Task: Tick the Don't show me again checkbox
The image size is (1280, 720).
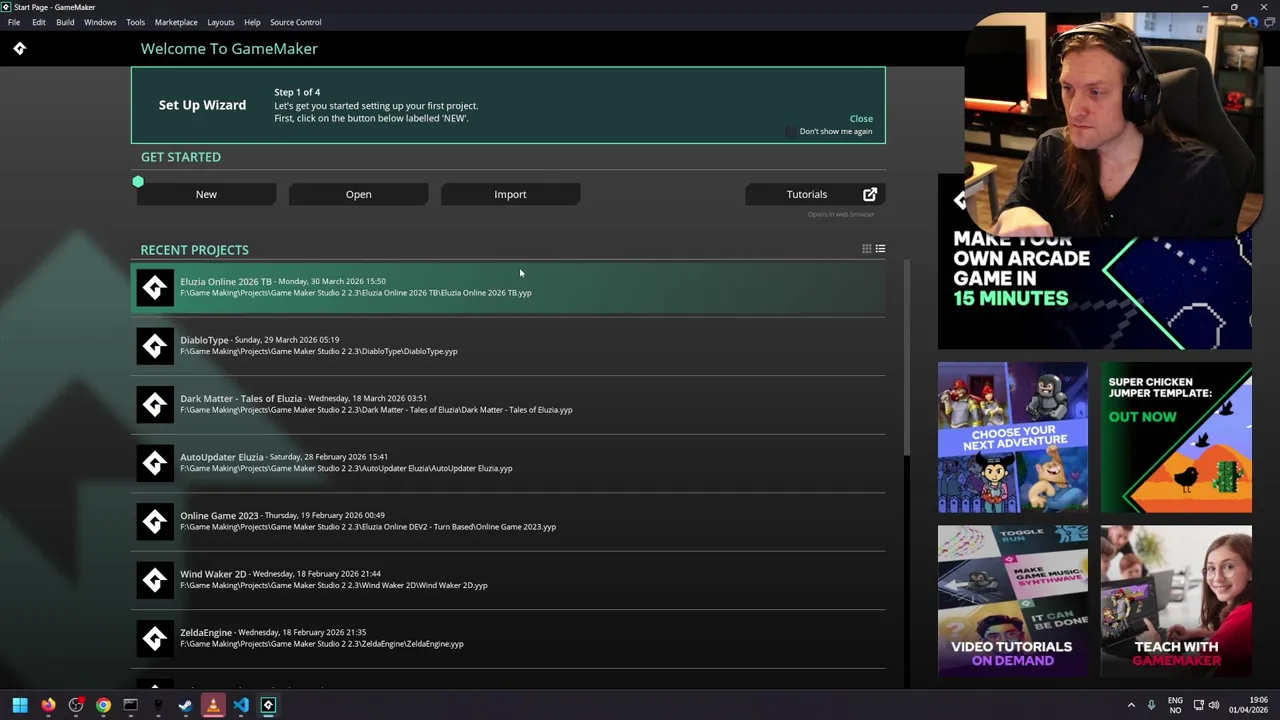Action: (791, 131)
